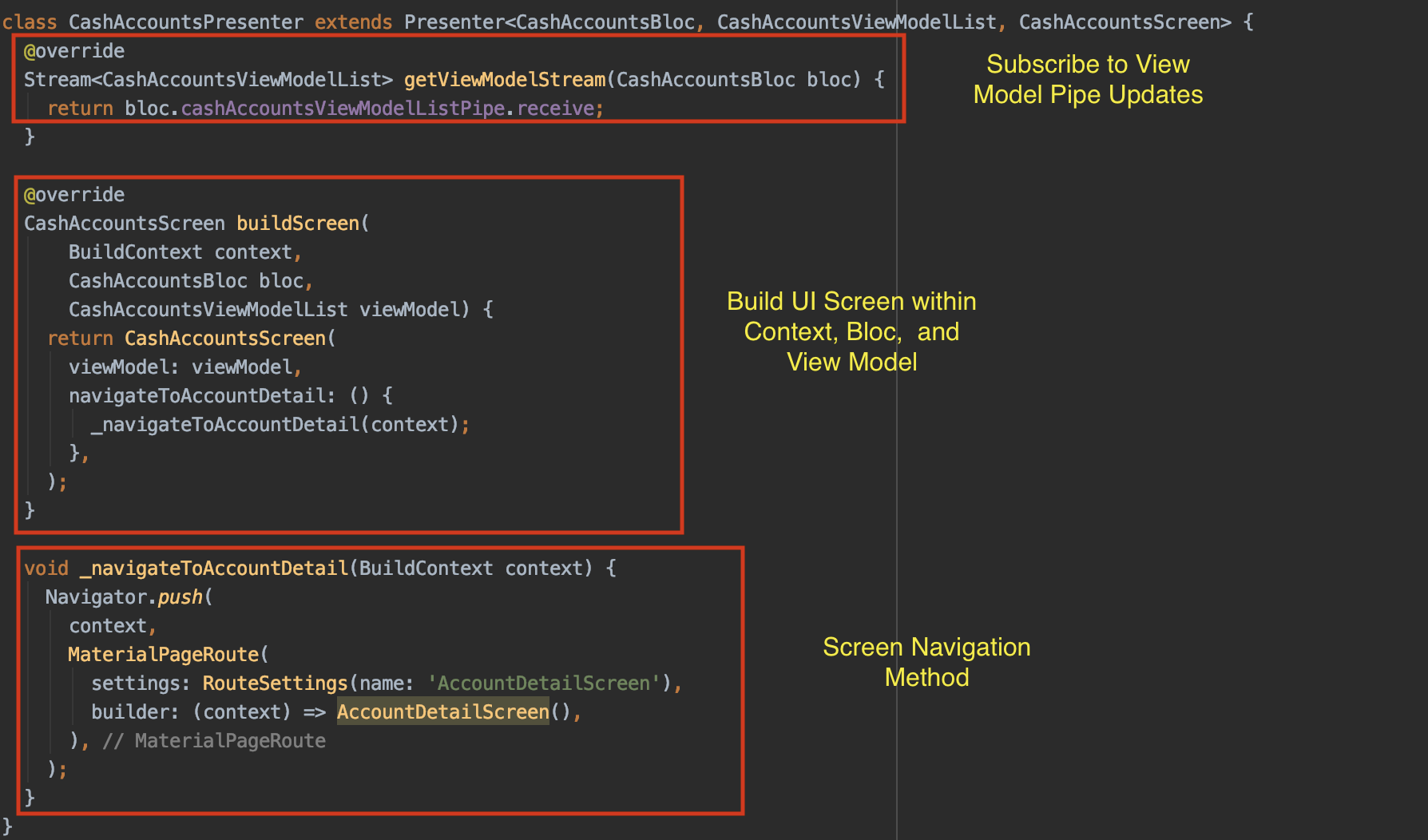The image size is (1428, 840).
Task: Click the void keyword of _navigateToAccountDetail
Action: [46, 569]
